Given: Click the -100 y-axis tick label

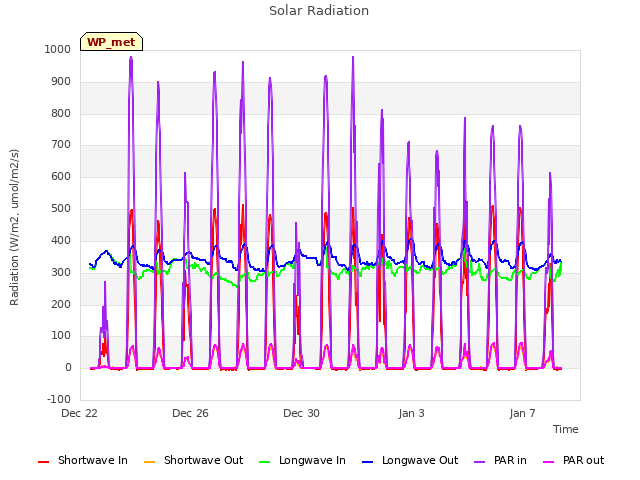Looking at the screenshot, I should click(59, 399).
